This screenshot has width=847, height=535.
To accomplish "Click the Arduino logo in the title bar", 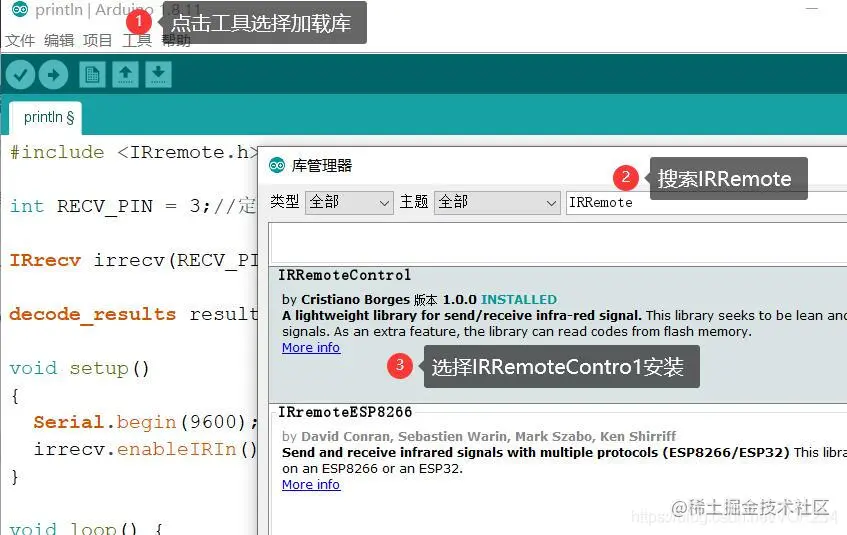I will tap(19, 9).
